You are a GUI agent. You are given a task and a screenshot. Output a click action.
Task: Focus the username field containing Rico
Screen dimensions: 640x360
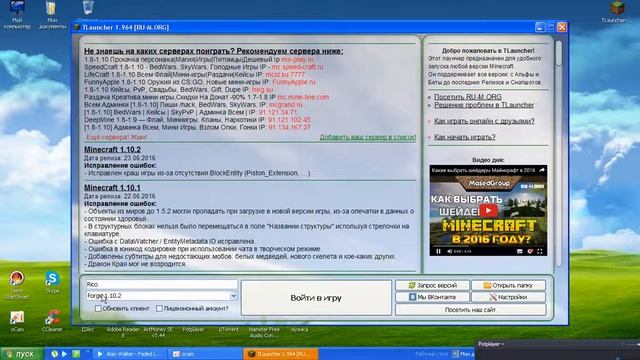click(x=161, y=284)
